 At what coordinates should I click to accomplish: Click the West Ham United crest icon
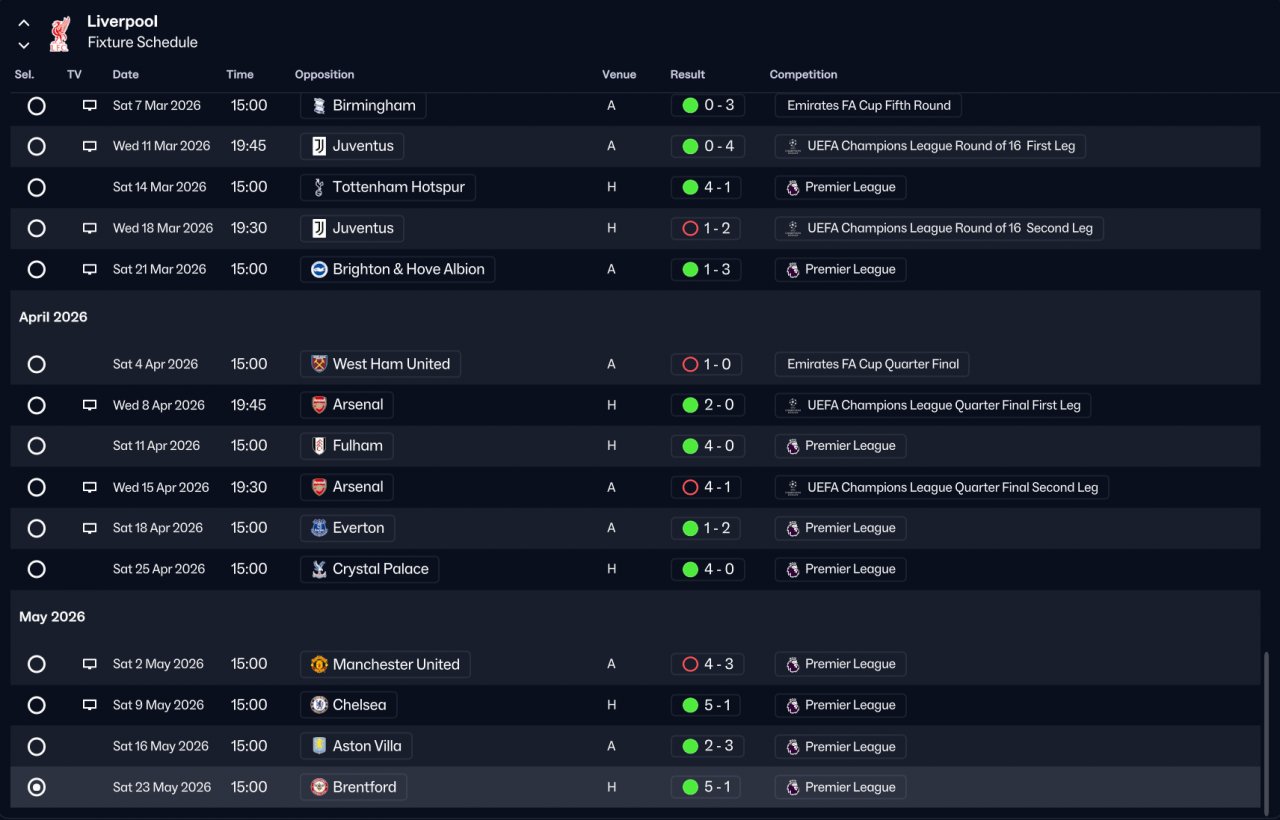[319, 364]
